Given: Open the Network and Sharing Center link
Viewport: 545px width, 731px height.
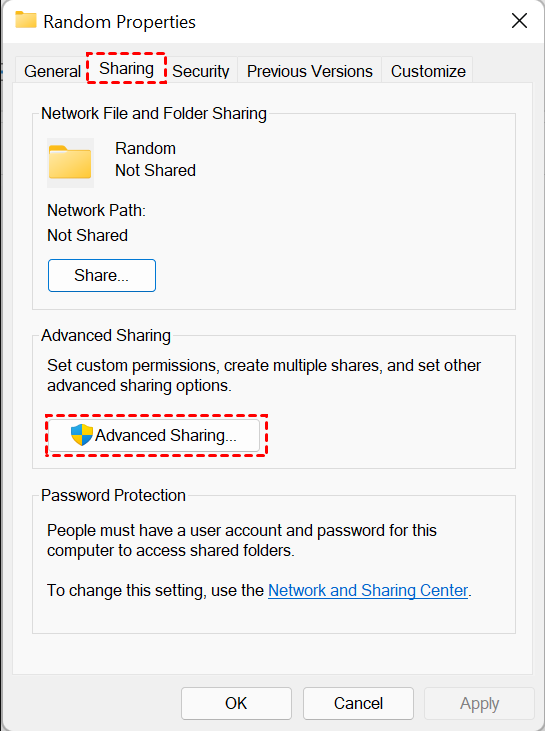Looking at the screenshot, I should 368,590.
